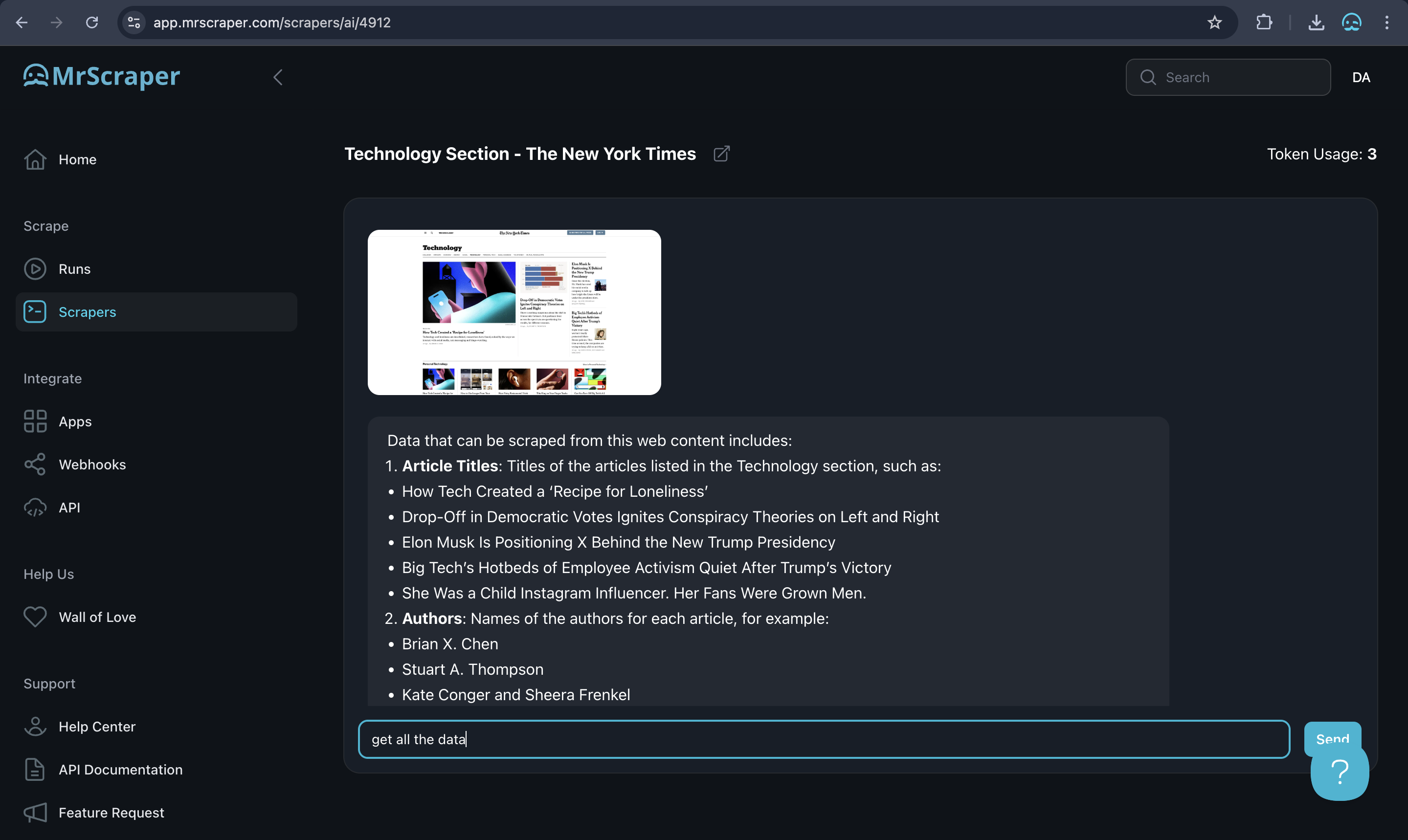Open Help Center link
Image resolution: width=1408 pixels, height=840 pixels.
[156, 727]
